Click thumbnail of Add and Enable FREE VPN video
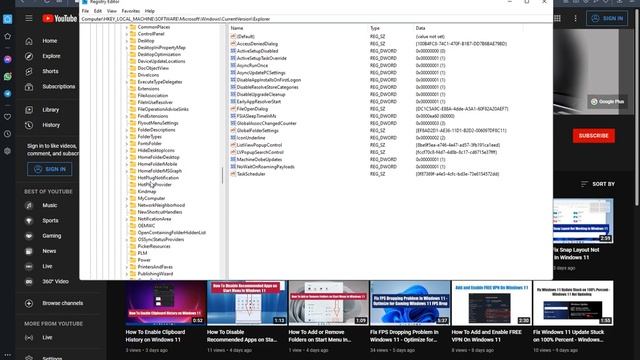 [491, 303]
